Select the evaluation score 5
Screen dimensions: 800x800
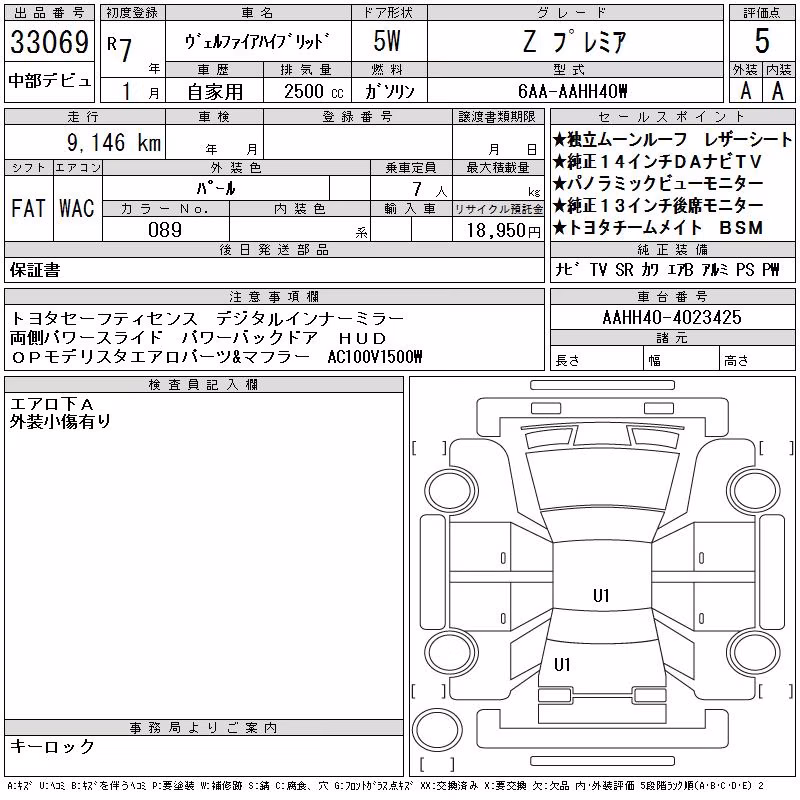762,41
